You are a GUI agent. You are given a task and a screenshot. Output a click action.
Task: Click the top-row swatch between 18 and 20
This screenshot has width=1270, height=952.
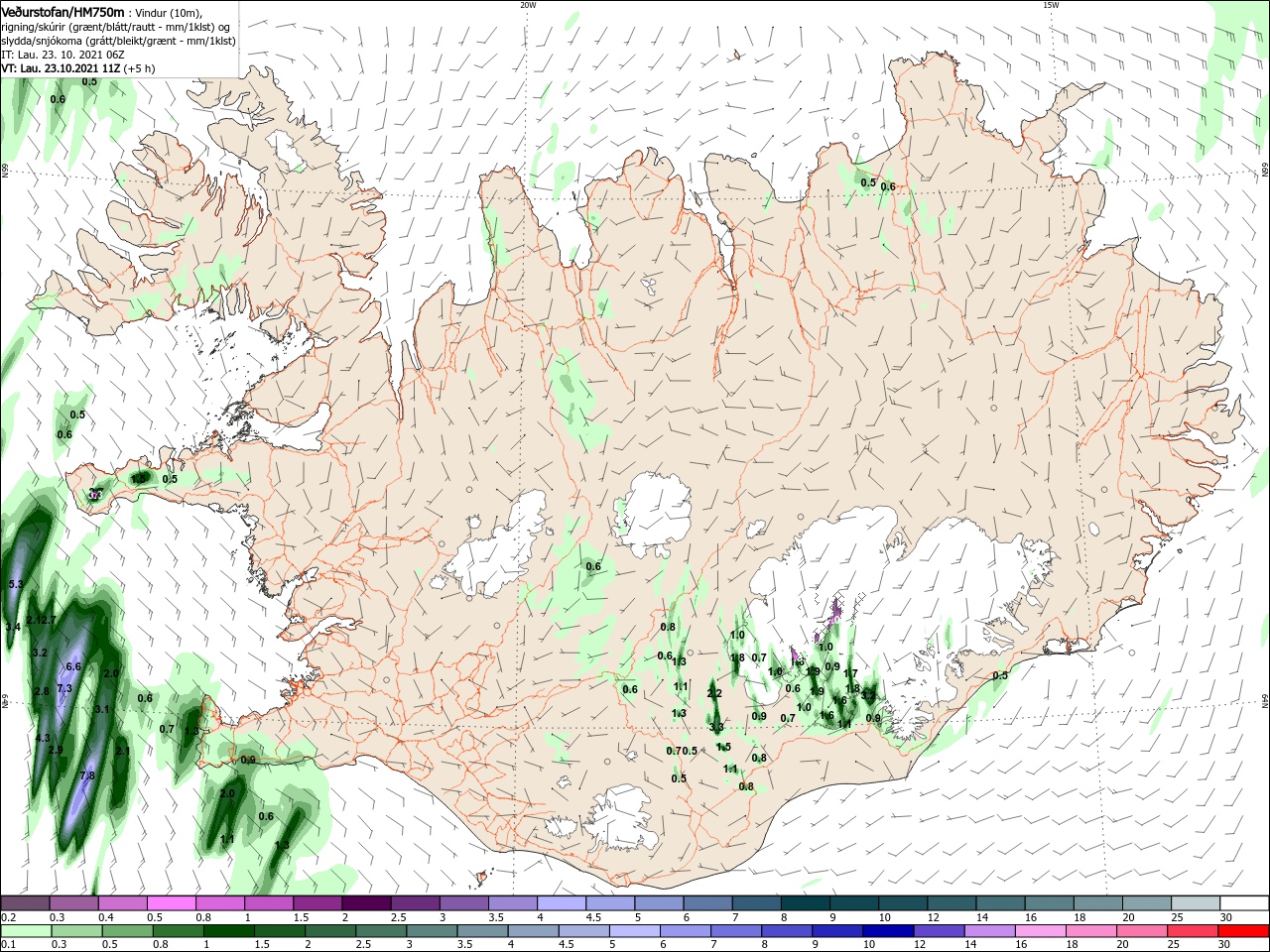point(1099,902)
